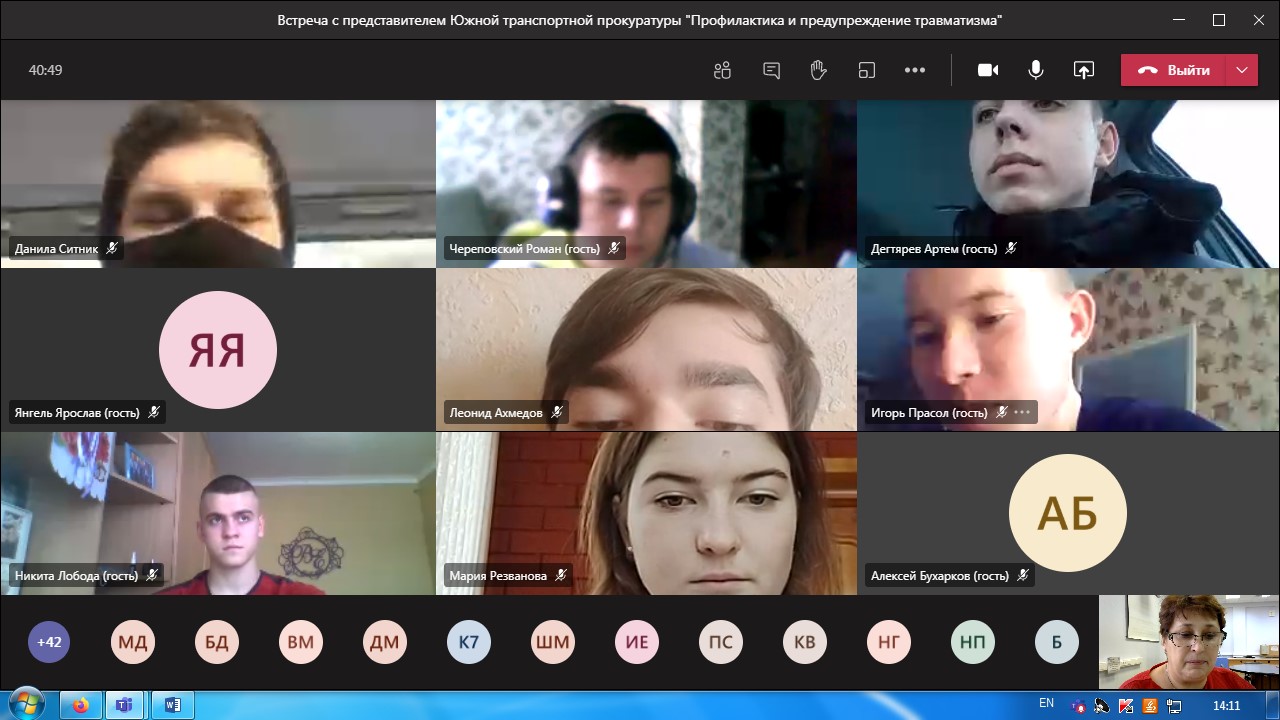Open the Windows Start menu
The image size is (1280, 720).
(27, 704)
